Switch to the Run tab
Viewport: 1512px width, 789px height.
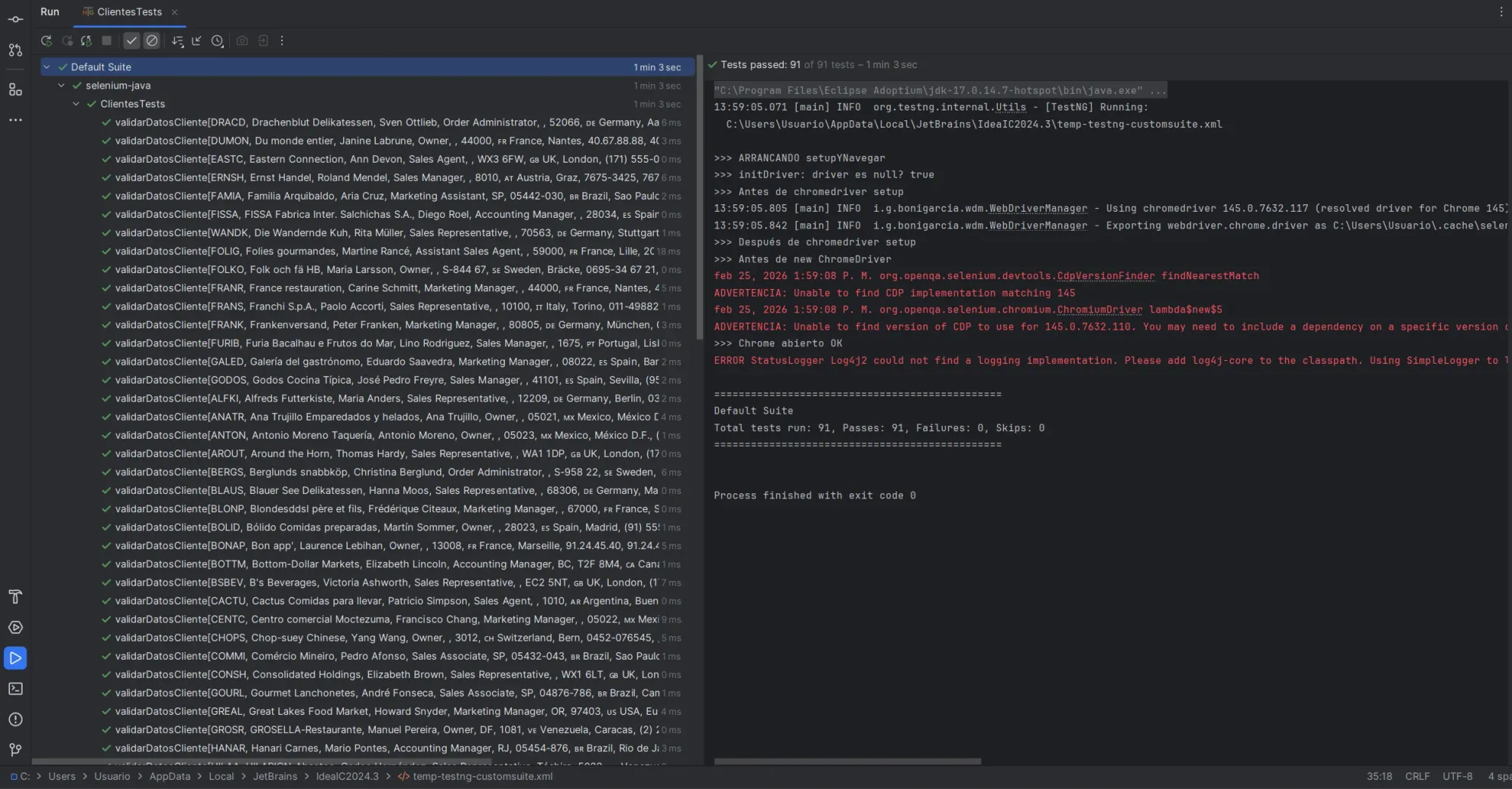50,11
